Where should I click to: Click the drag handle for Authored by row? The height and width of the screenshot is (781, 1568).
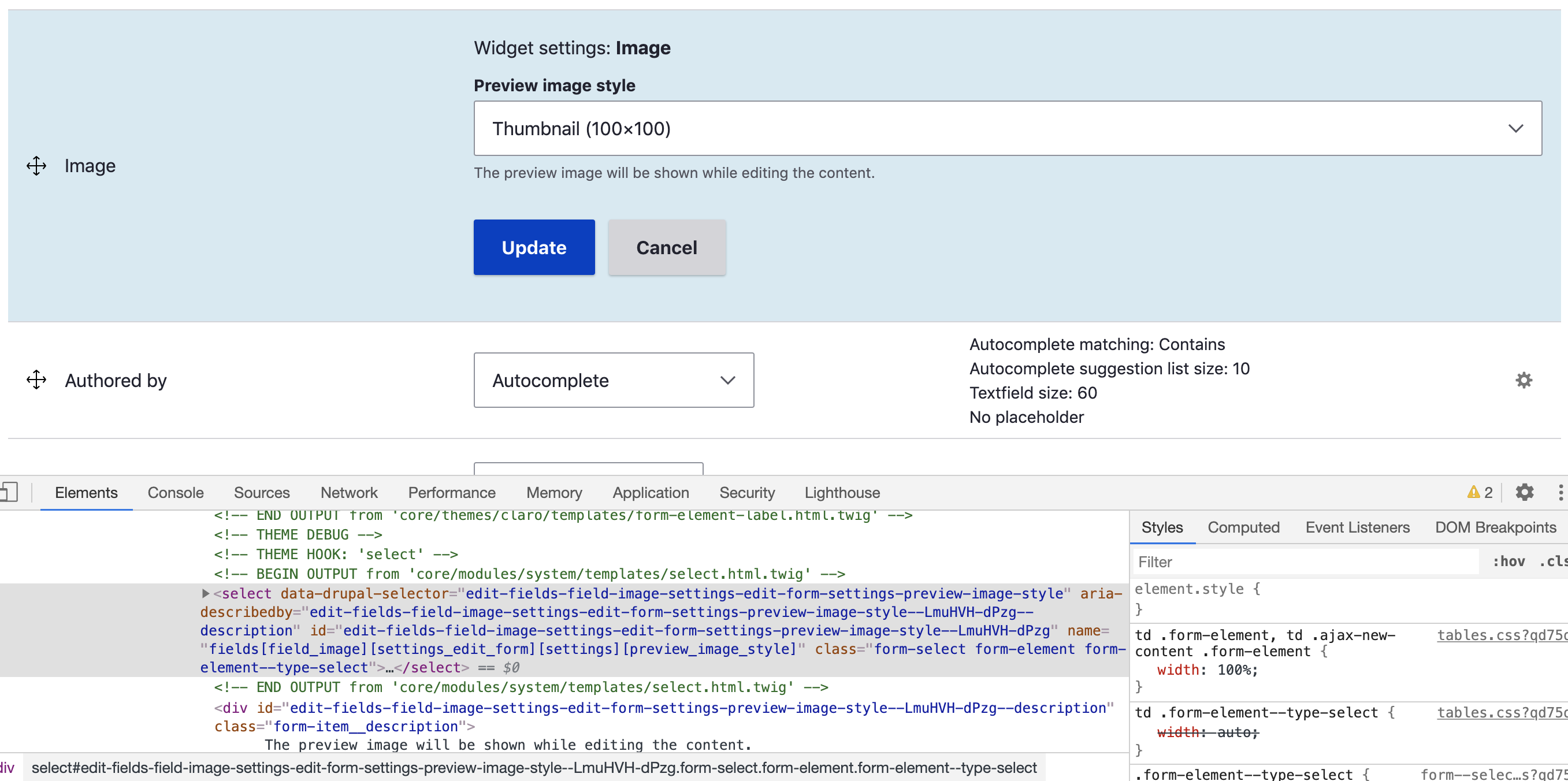pyautogui.click(x=36, y=380)
